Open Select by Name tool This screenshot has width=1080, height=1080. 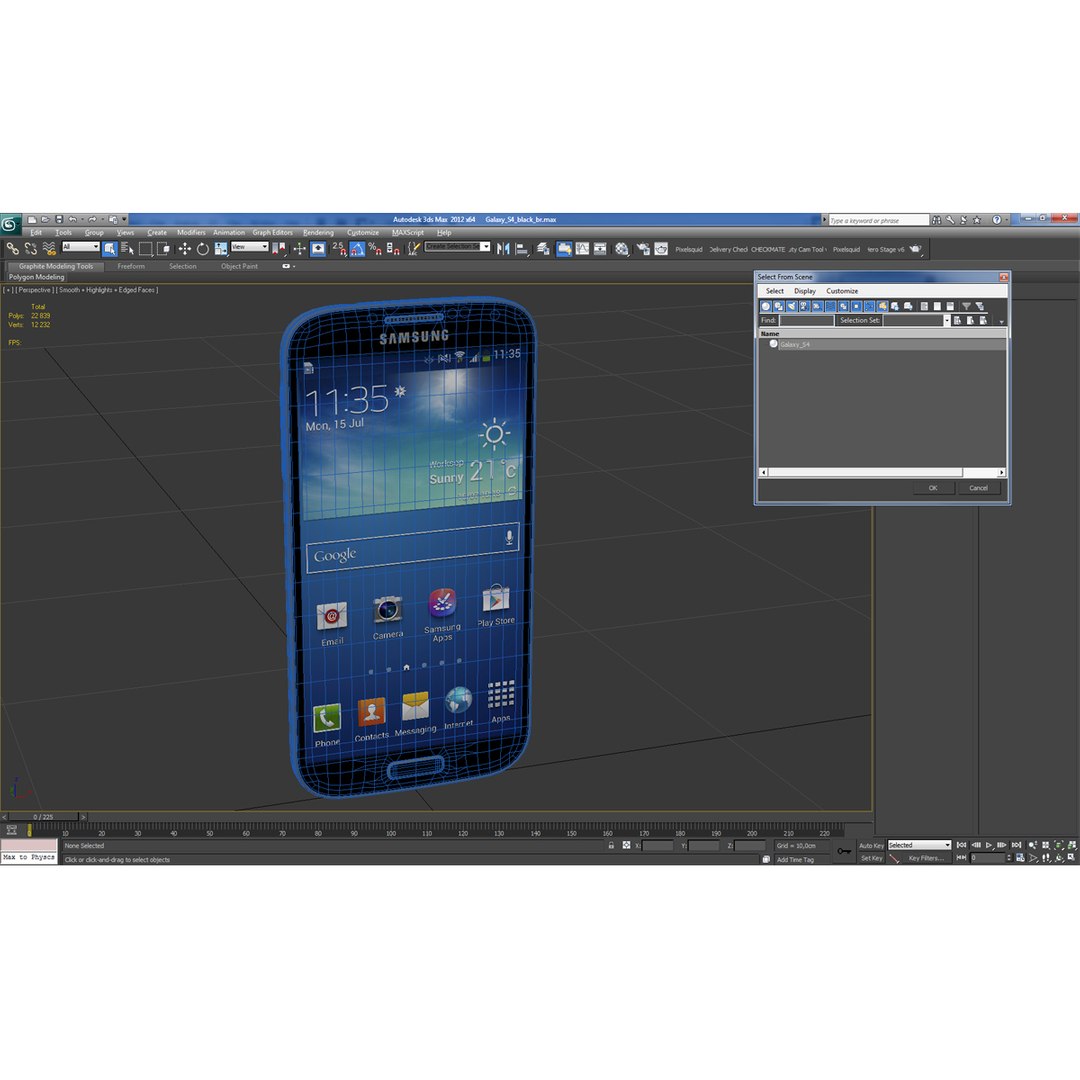pos(127,249)
